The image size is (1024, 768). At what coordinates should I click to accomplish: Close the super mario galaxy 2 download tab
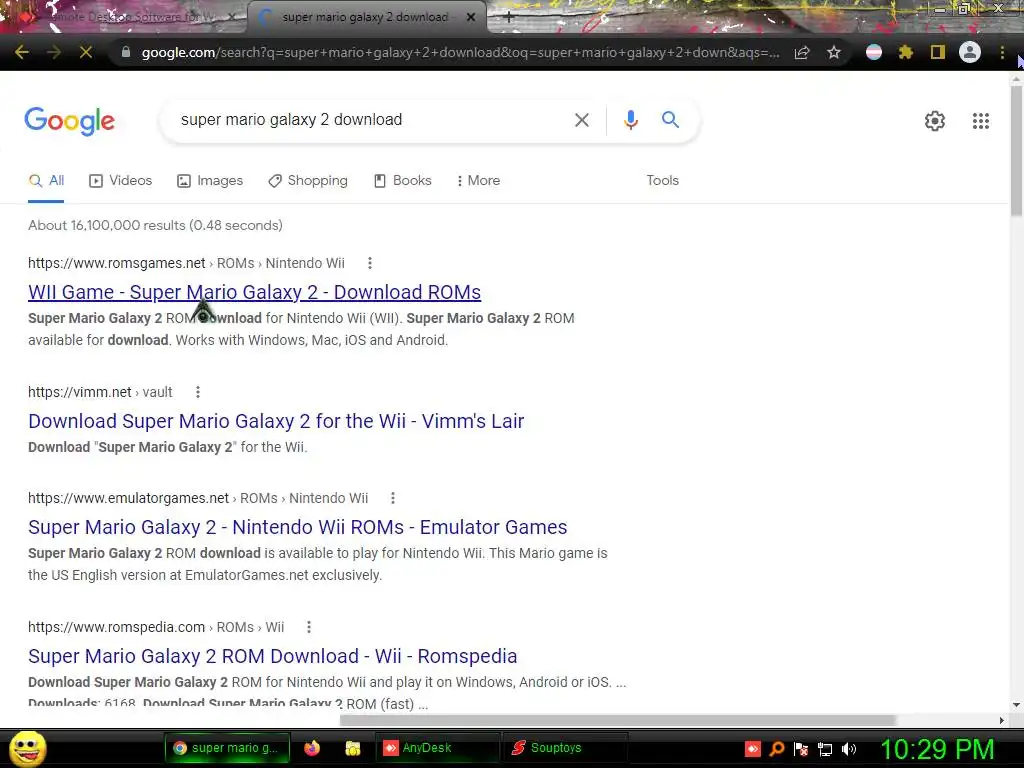pyautogui.click(x=471, y=17)
